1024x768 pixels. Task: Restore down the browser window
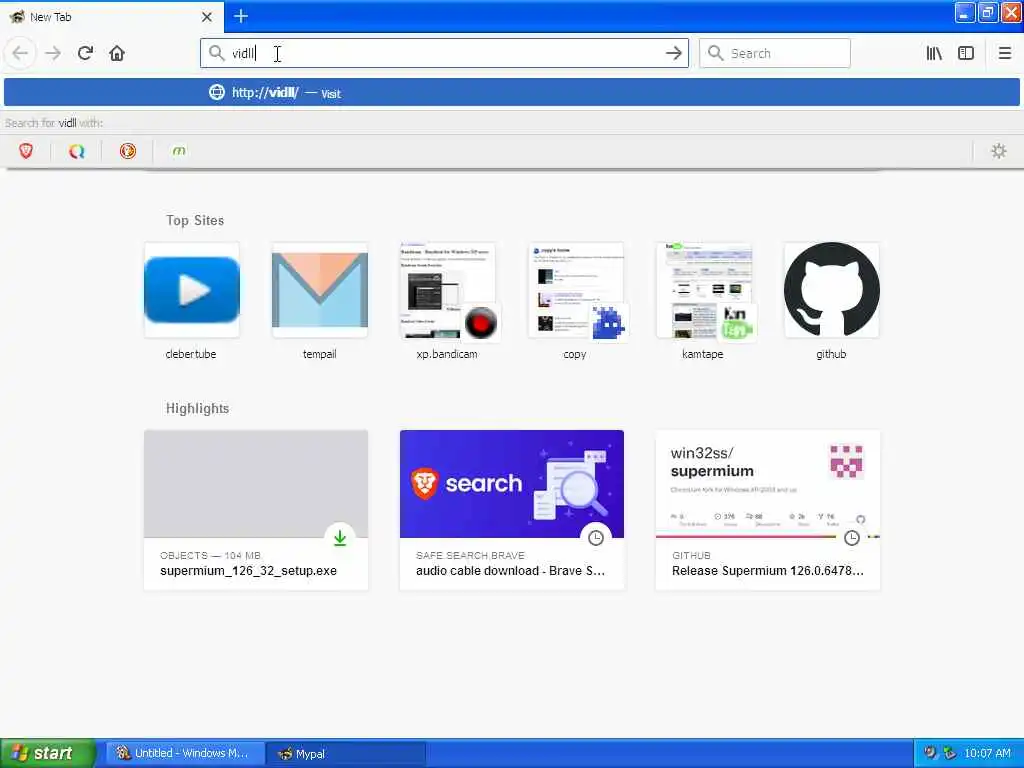[987, 12]
